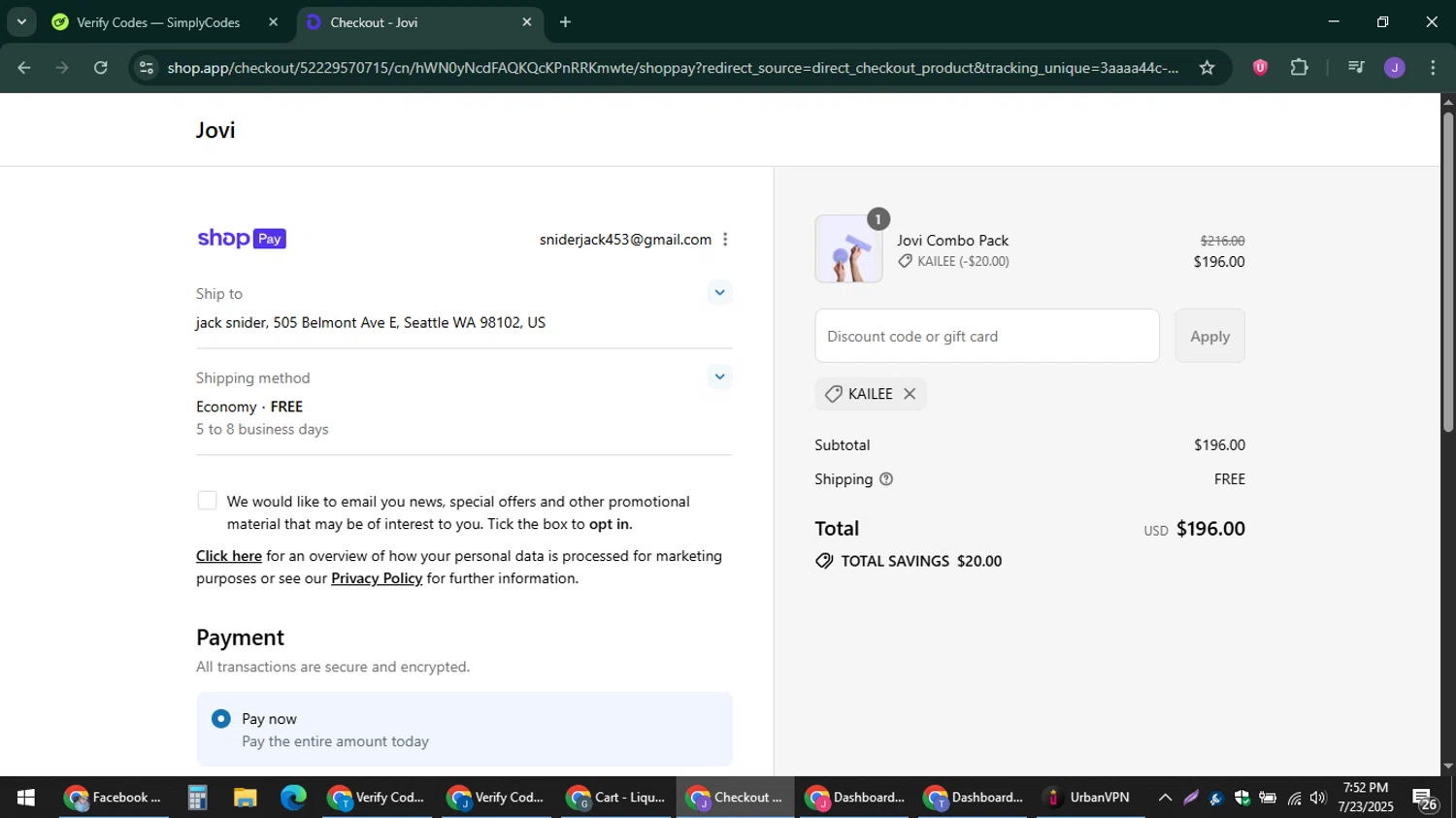Go forward to the next page

coord(62,68)
